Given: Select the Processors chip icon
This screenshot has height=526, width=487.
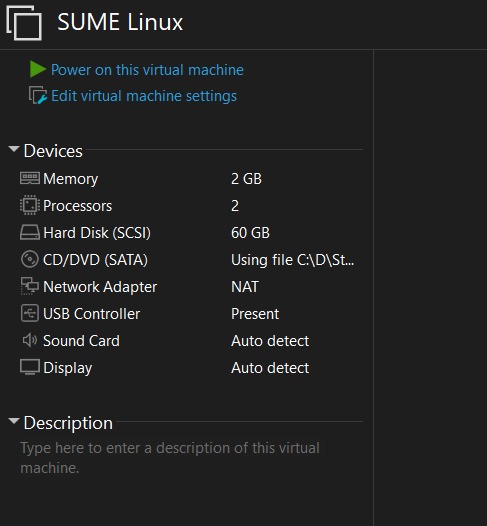Looking at the screenshot, I should [30, 205].
